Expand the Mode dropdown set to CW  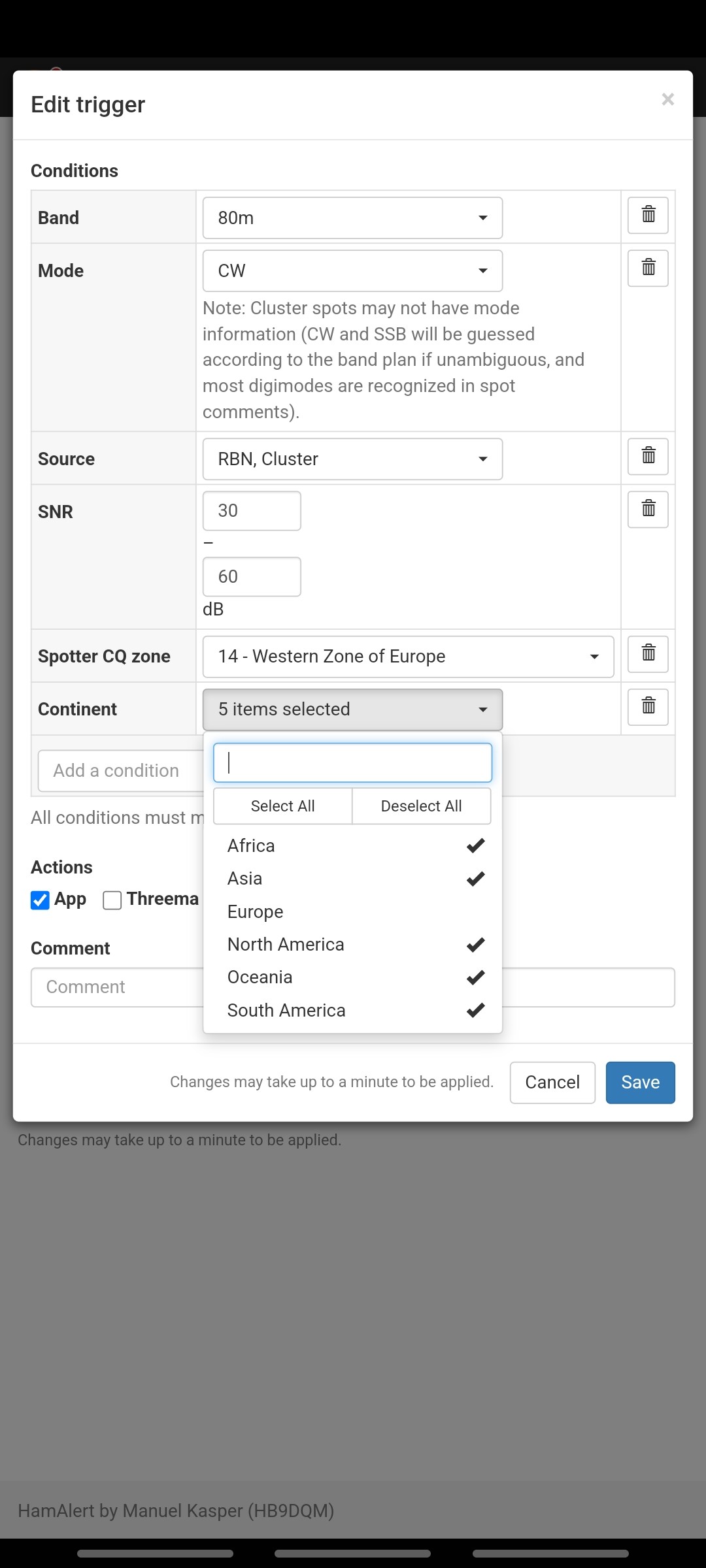pos(352,270)
